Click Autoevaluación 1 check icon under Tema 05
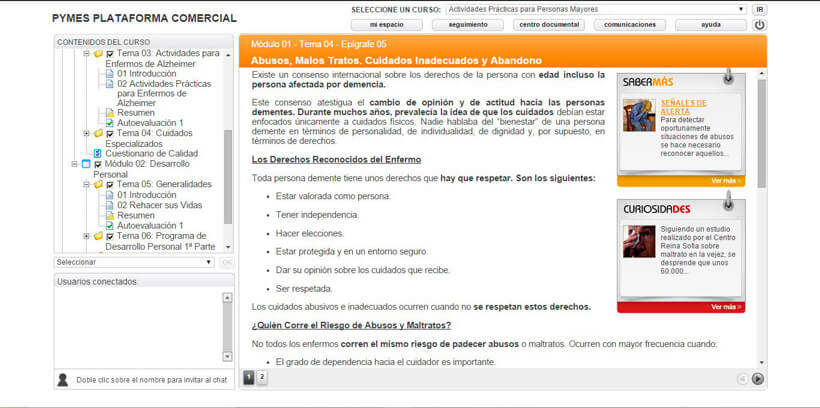 click(x=109, y=225)
